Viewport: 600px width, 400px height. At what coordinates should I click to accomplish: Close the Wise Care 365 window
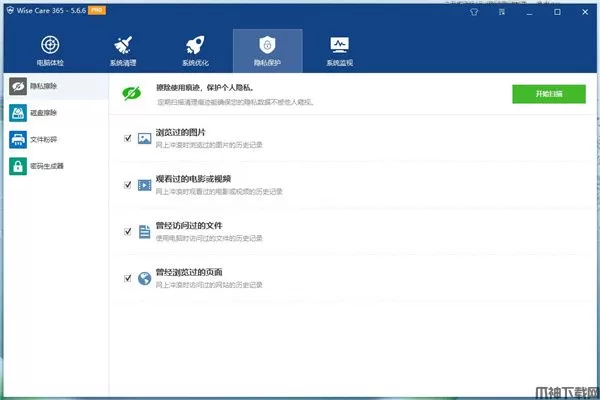(585, 12)
